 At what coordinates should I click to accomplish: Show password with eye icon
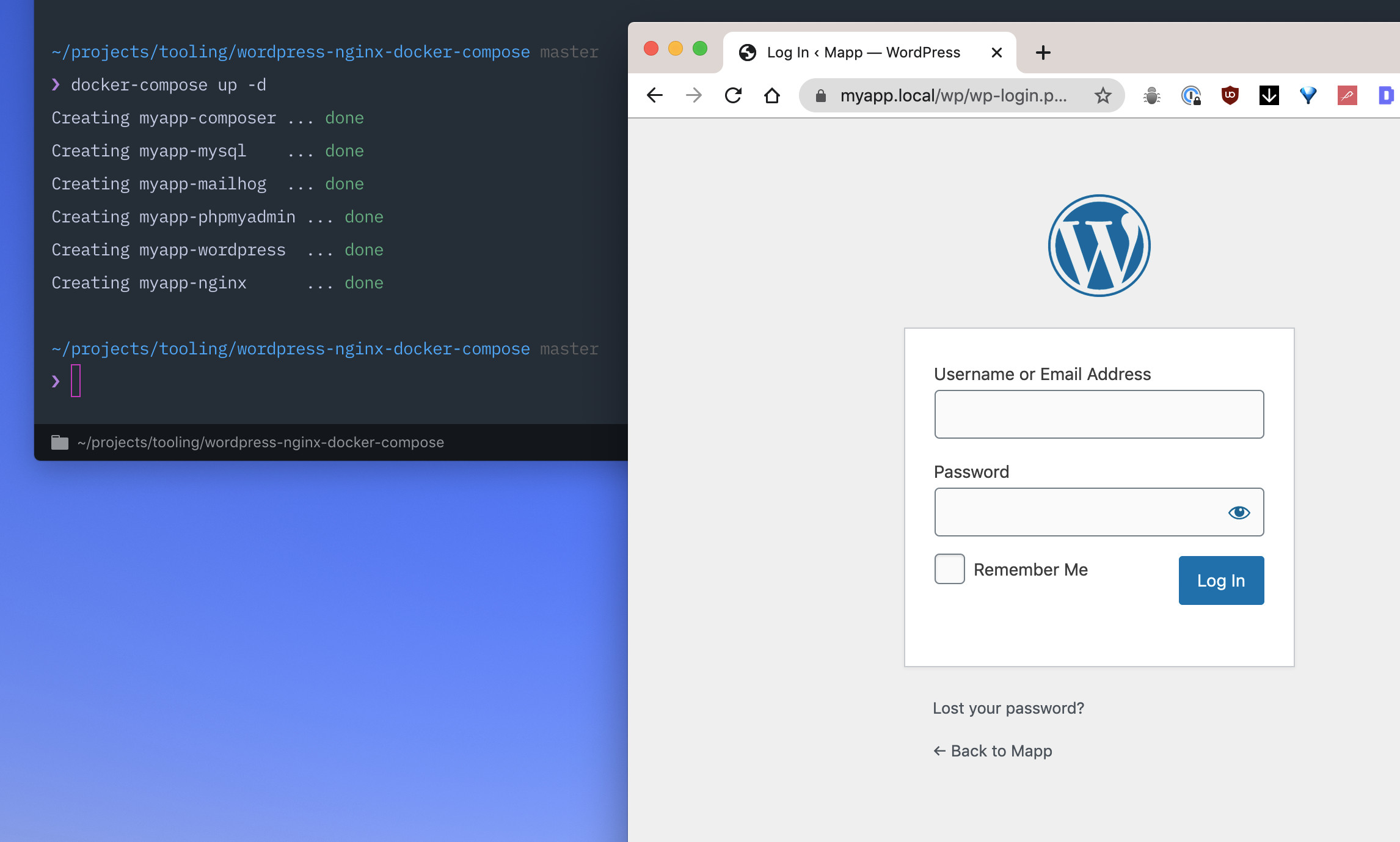click(x=1239, y=512)
